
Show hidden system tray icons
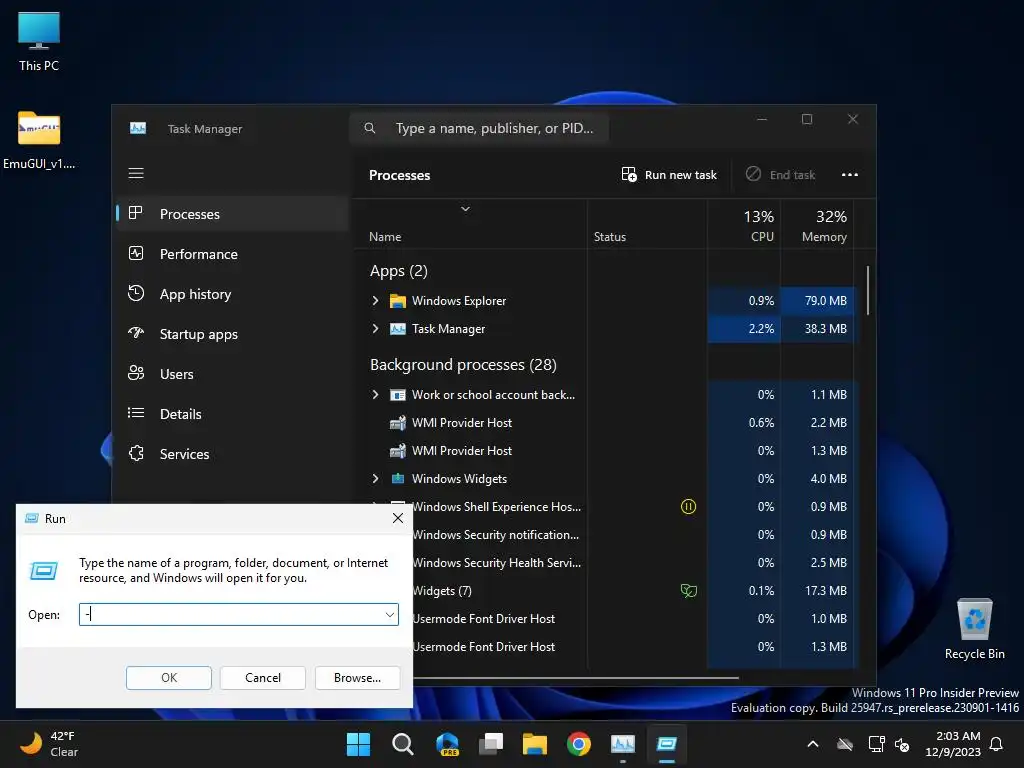tap(813, 744)
